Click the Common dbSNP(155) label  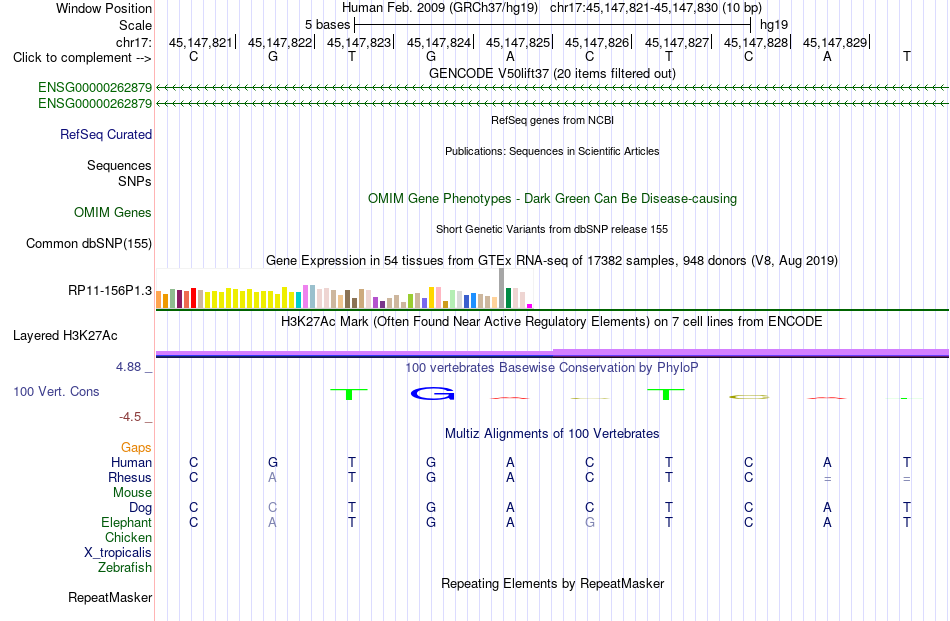pos(89,244)
